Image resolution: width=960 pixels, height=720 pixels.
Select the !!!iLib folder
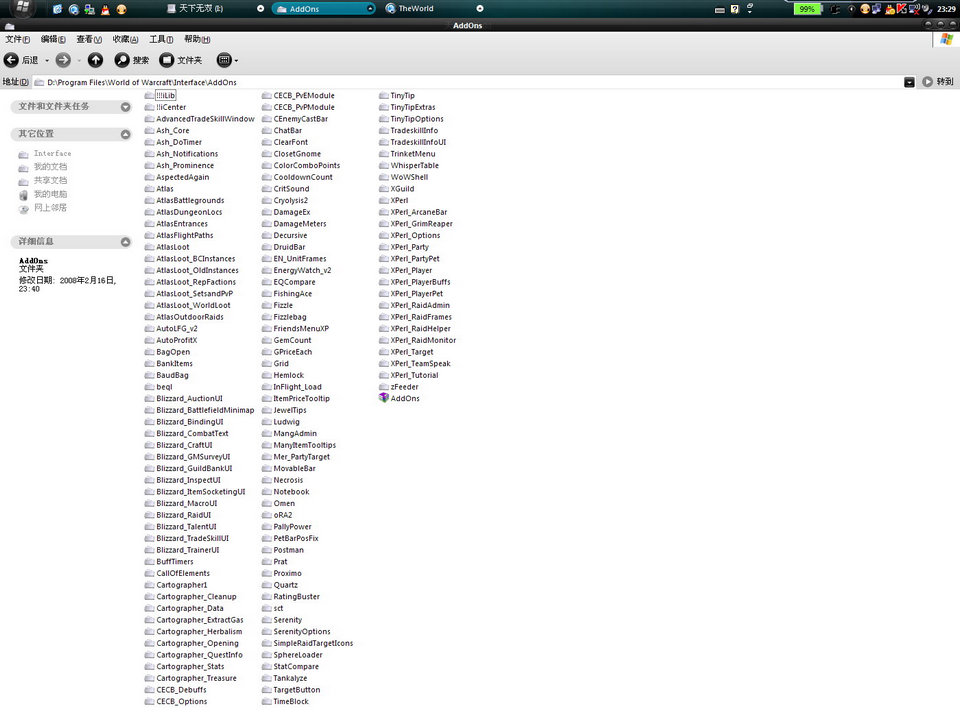click(x=160, y=96)
